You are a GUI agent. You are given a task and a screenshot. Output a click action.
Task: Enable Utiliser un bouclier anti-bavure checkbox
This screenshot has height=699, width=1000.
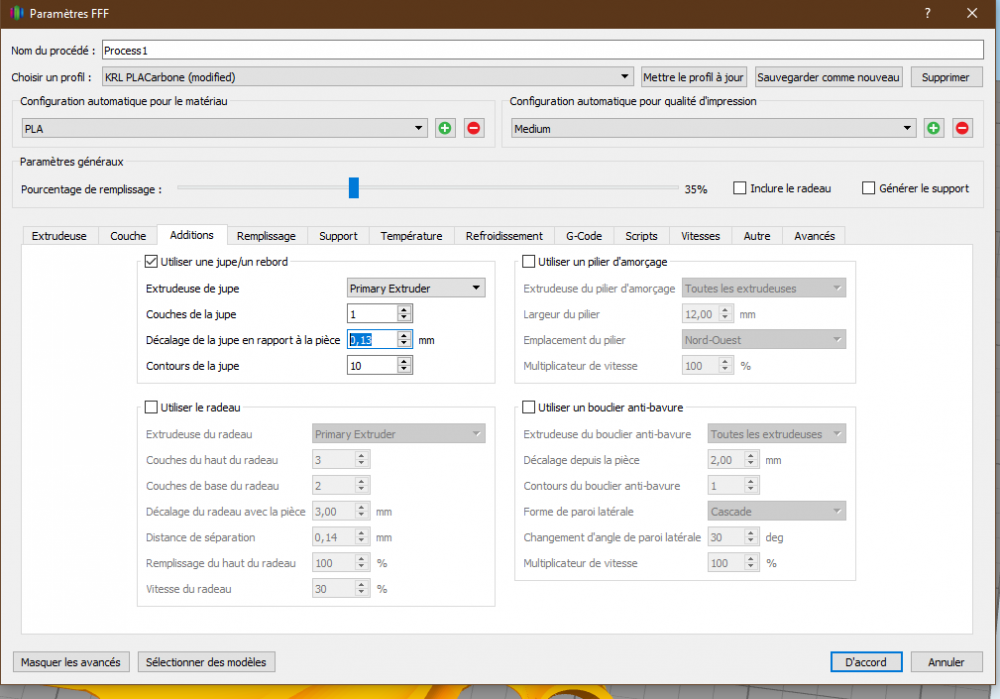point(529,407)
